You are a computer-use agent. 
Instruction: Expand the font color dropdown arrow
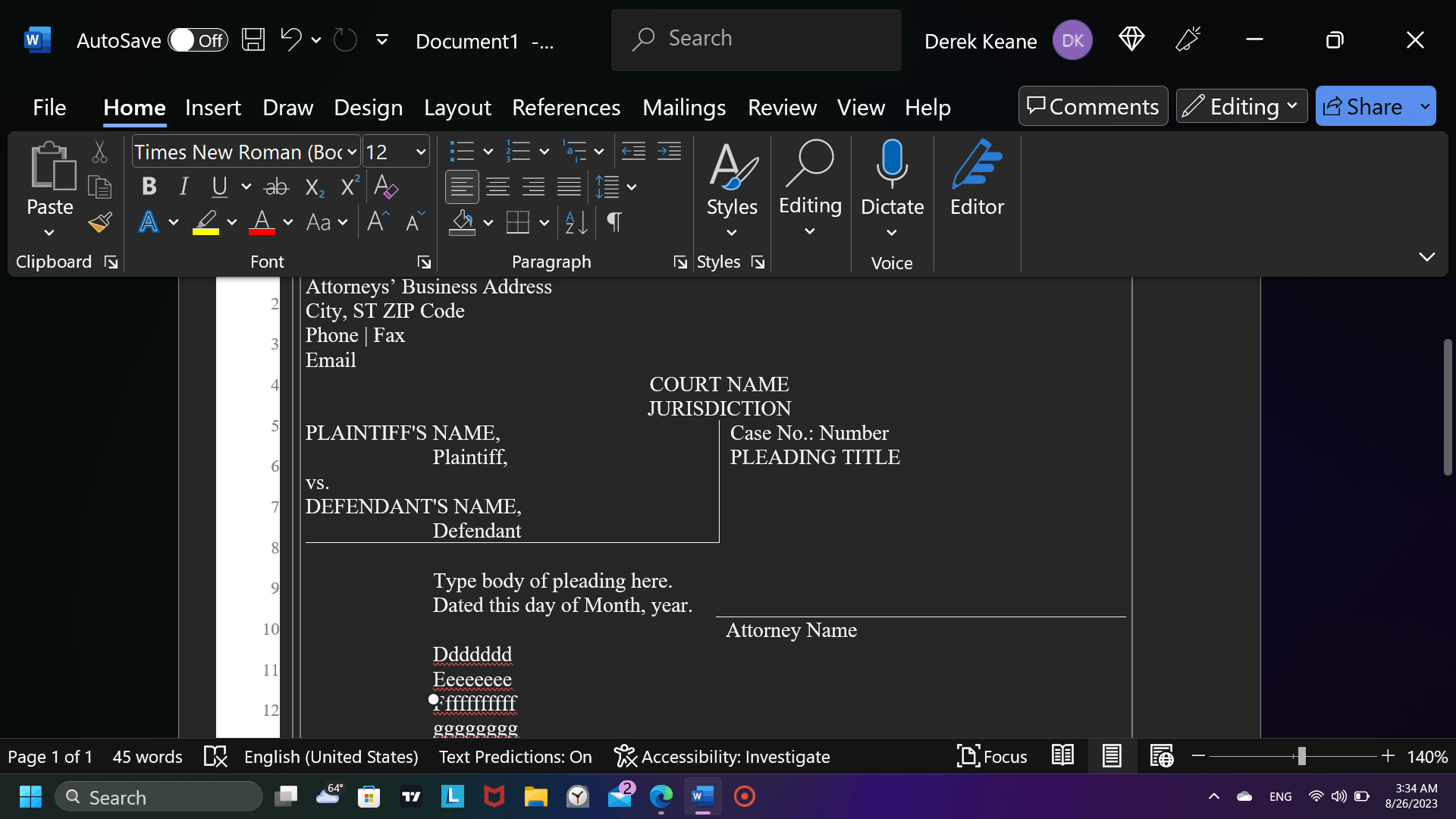coord(288,222)
